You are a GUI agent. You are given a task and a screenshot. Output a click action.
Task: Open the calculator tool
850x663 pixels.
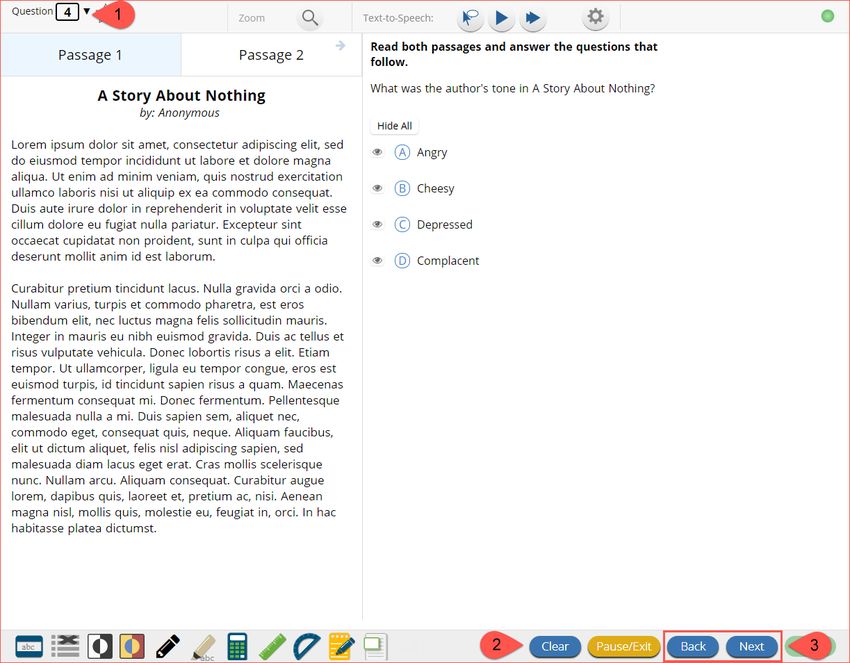pyautogui.click(x=237, y=646)
